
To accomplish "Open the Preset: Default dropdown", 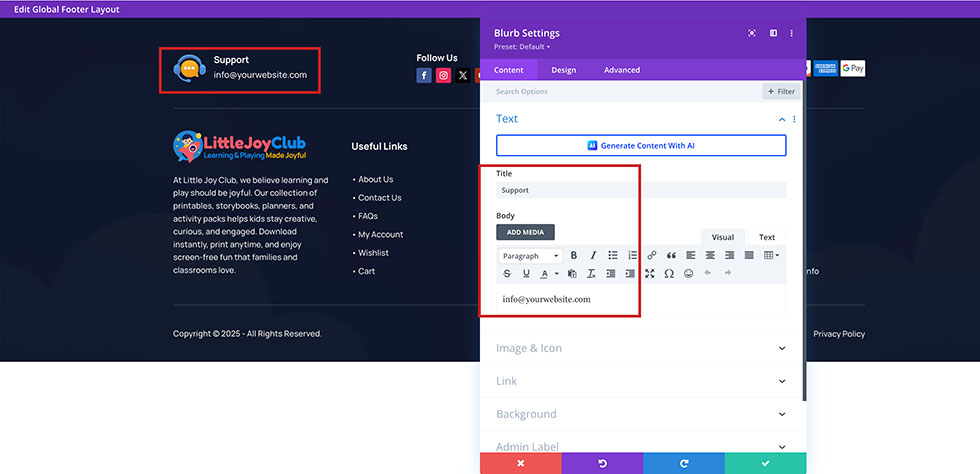I will [522, 47].
